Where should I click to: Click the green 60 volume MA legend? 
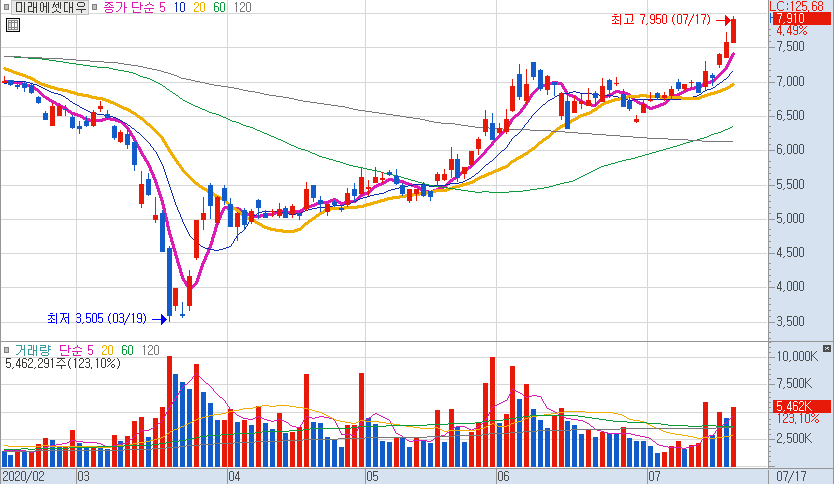127,350
